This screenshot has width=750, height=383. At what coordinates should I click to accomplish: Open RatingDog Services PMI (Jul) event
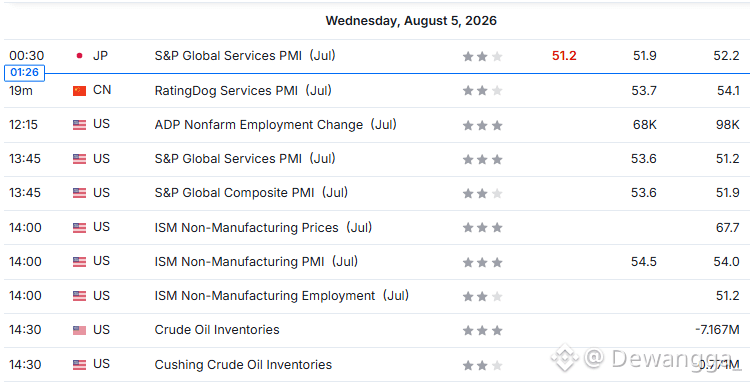(x=243, y=90)
